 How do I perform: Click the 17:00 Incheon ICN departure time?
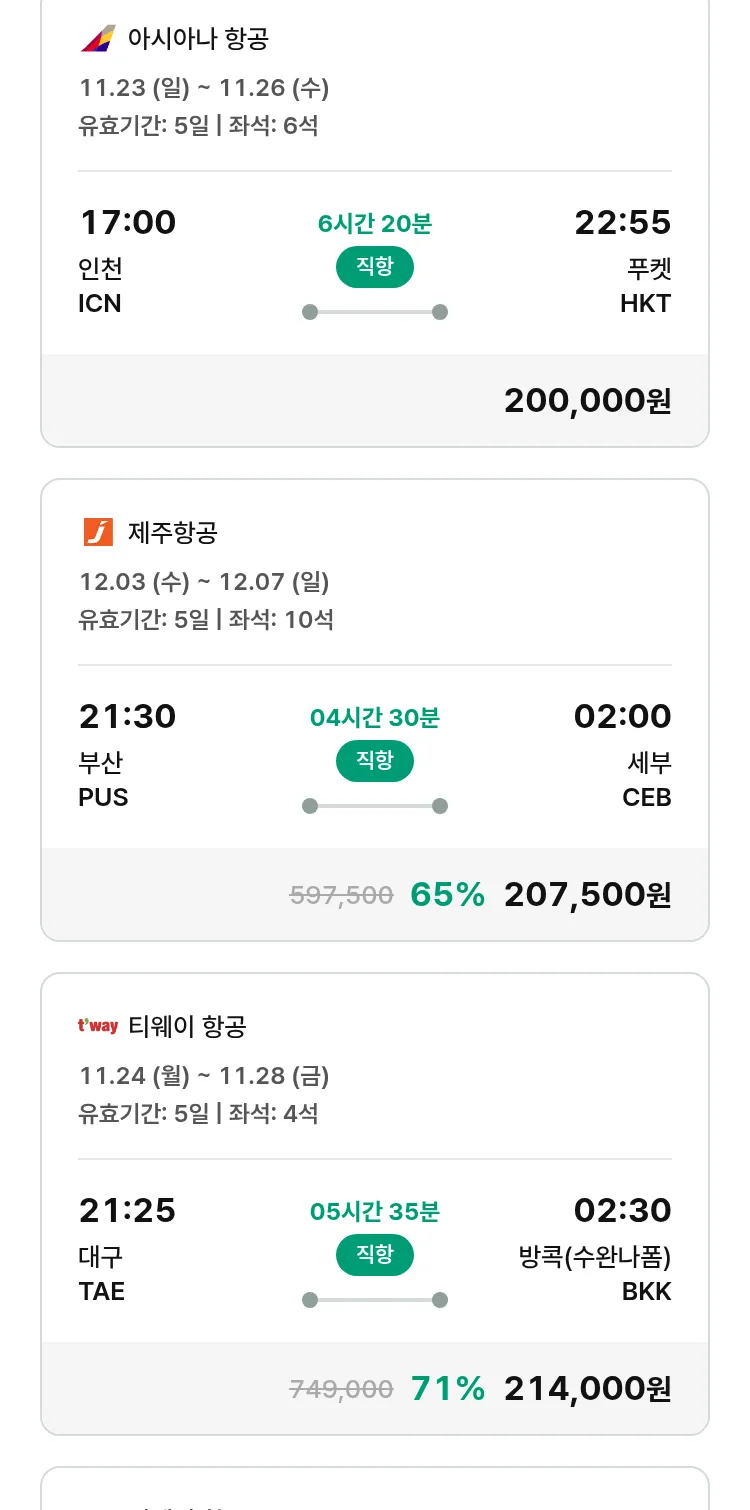click(x=127, y=222)
